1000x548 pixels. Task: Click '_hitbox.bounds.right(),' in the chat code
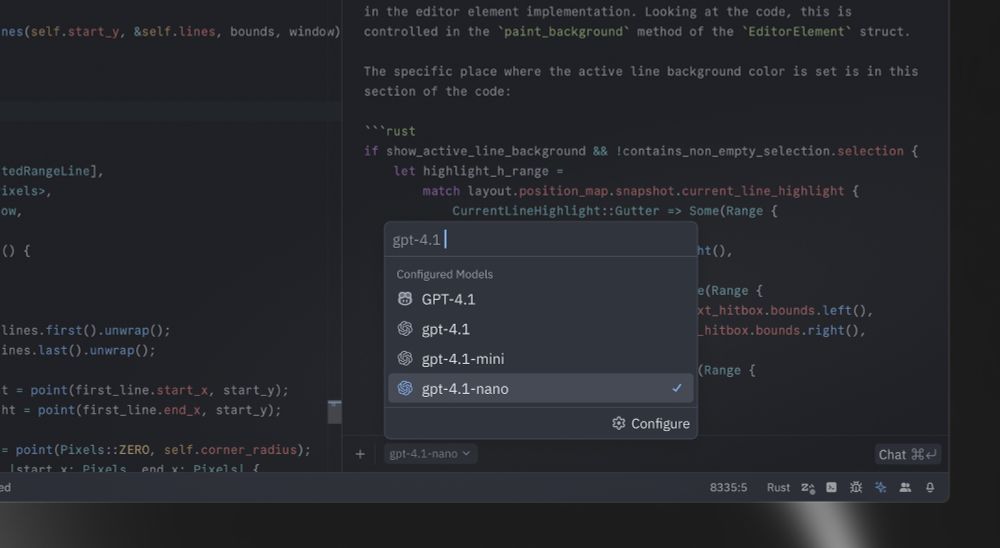click(x=782, y=330)
